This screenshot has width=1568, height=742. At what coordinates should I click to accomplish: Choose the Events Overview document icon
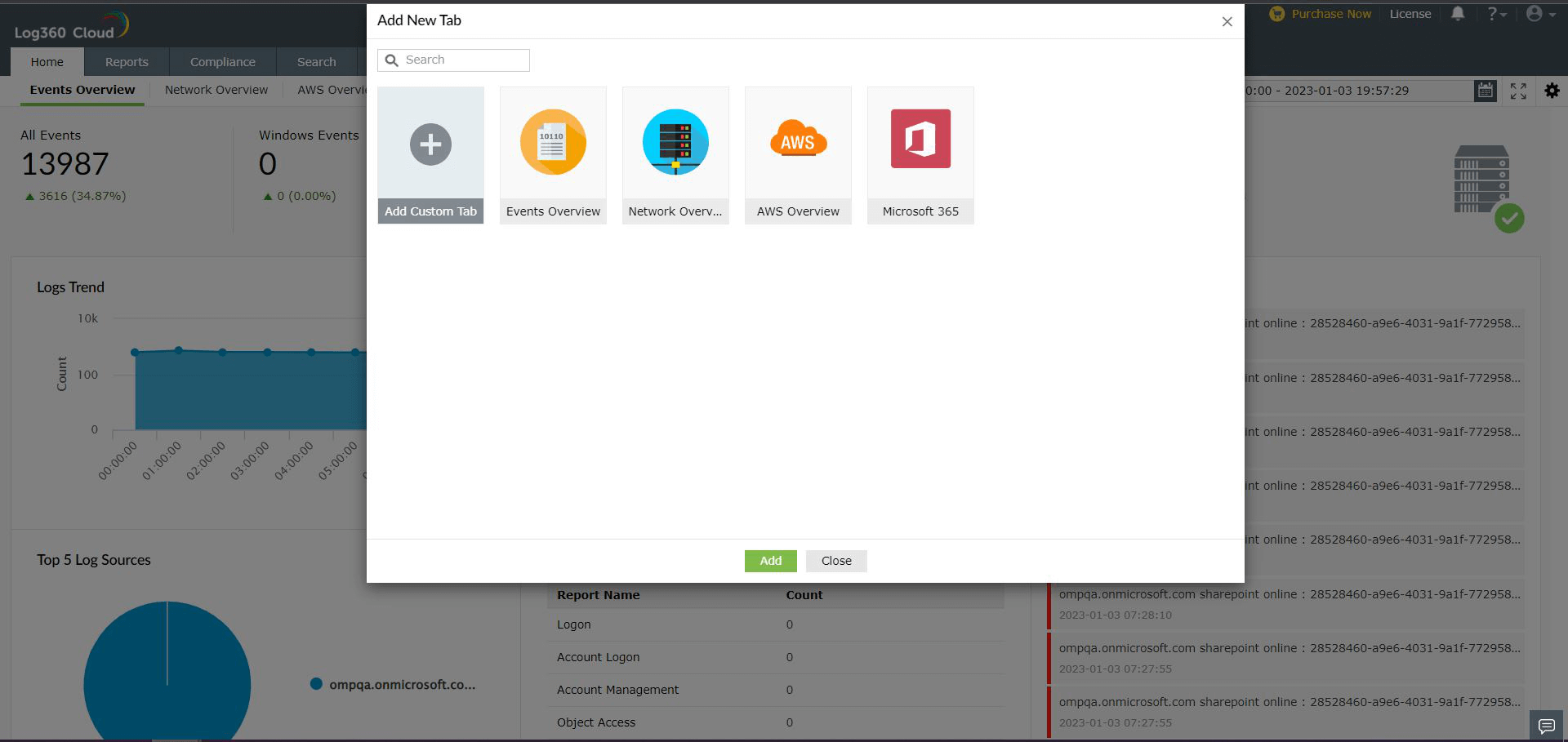(x=553, y=142)
